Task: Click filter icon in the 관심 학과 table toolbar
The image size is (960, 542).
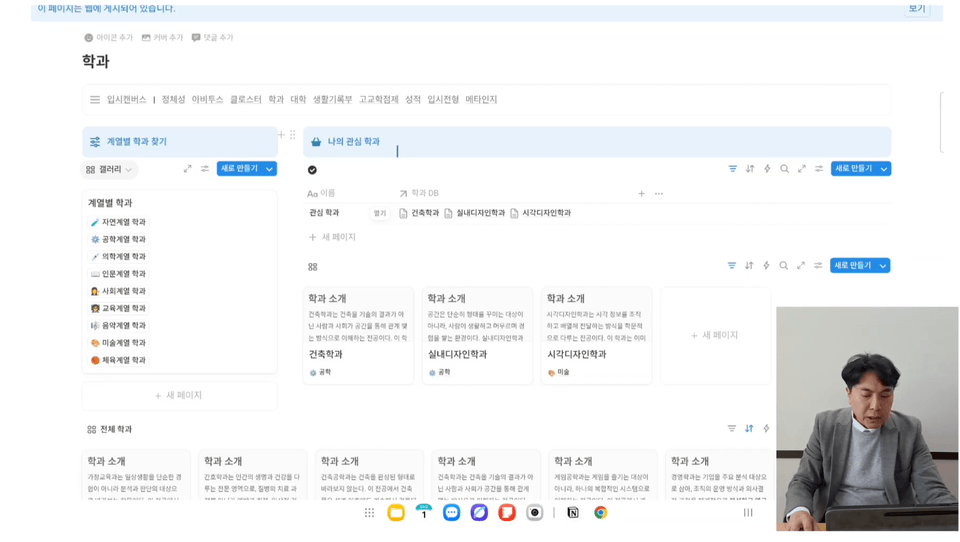Action: 732,168
